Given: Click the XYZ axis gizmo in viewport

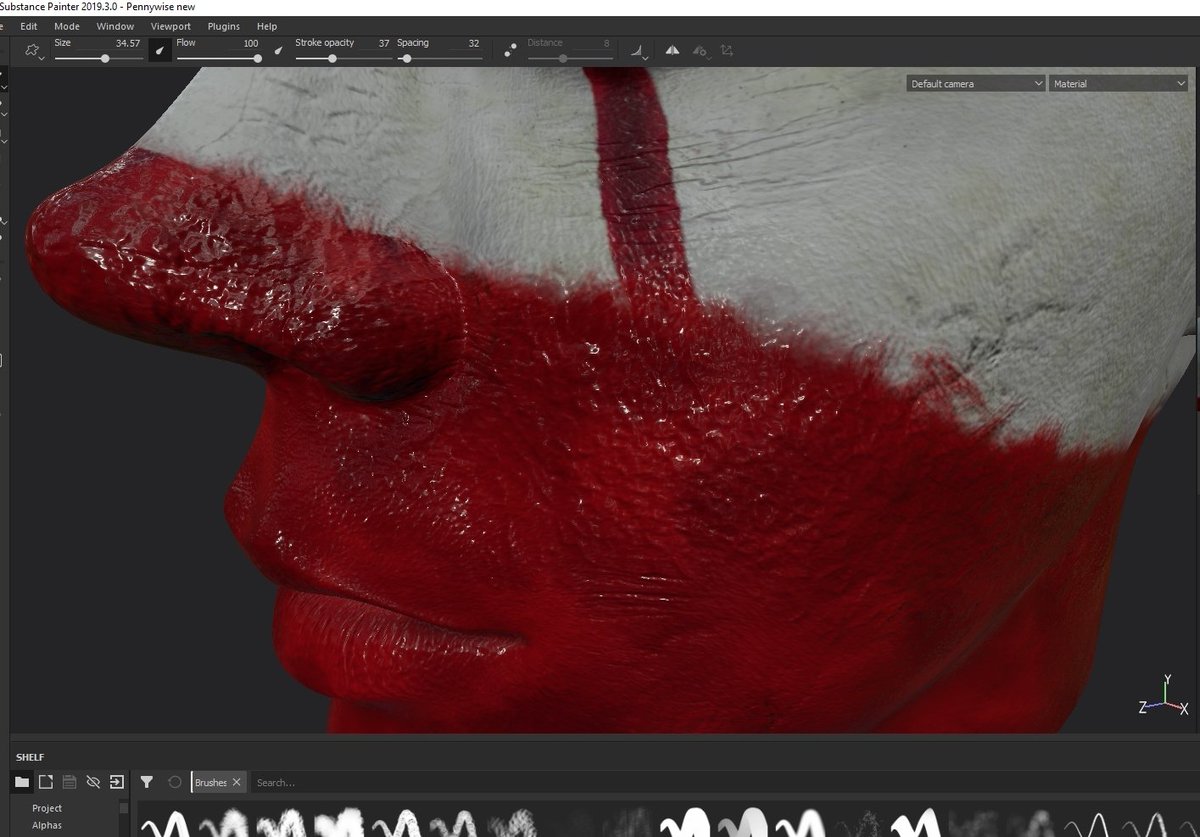Looking at the screenshot, I should pyautogui.click(x=1165, y=698).
